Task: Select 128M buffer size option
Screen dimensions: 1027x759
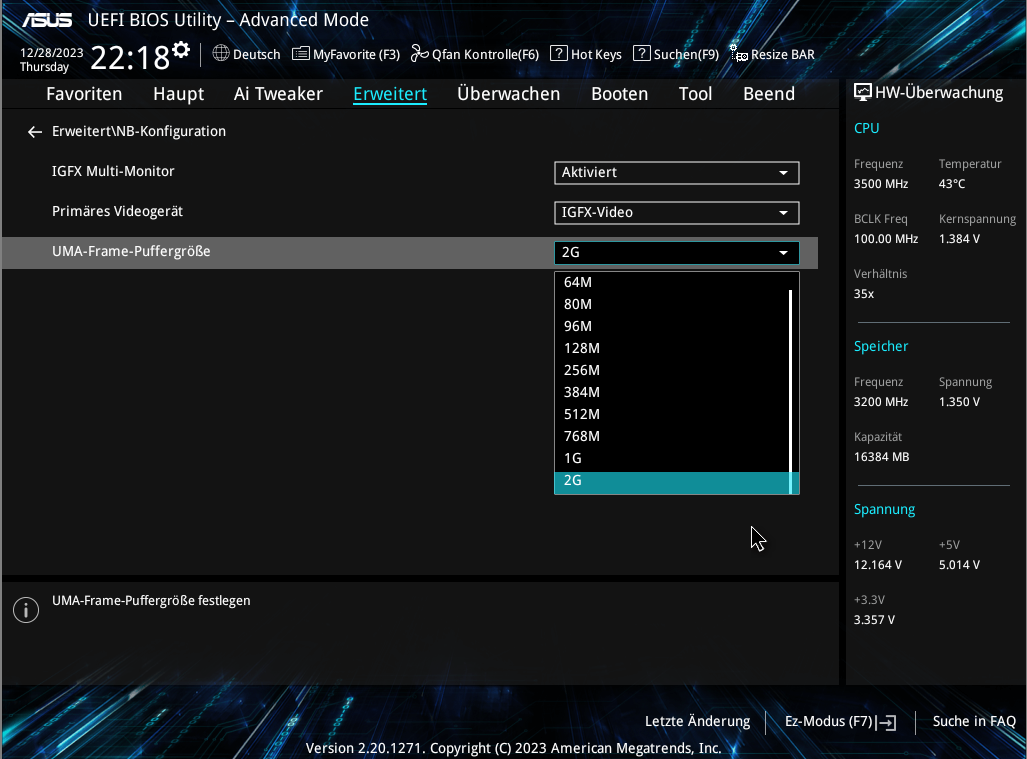Action: pyautogui.click(x=672, y=348)
